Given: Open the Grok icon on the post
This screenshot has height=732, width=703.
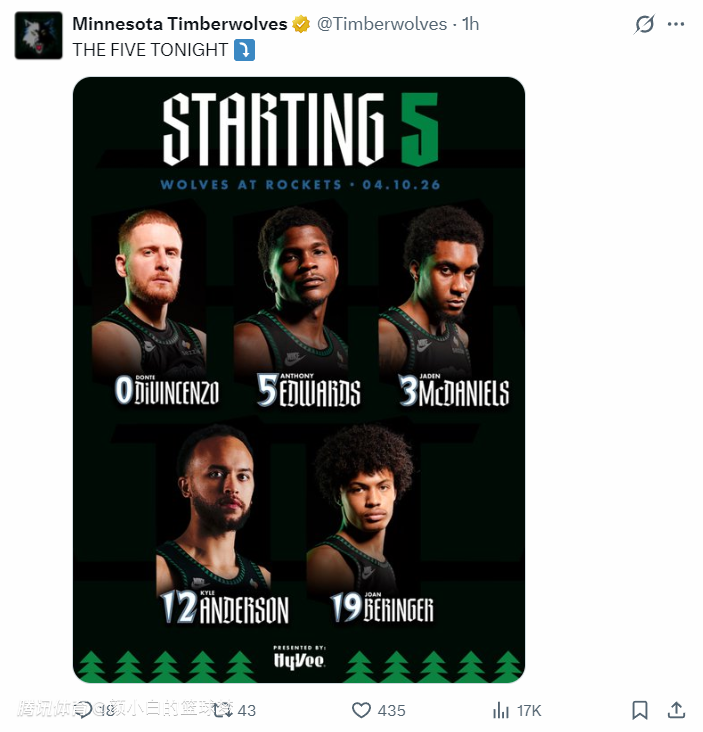Looking at the screenshot, I should tap(645, 25).
